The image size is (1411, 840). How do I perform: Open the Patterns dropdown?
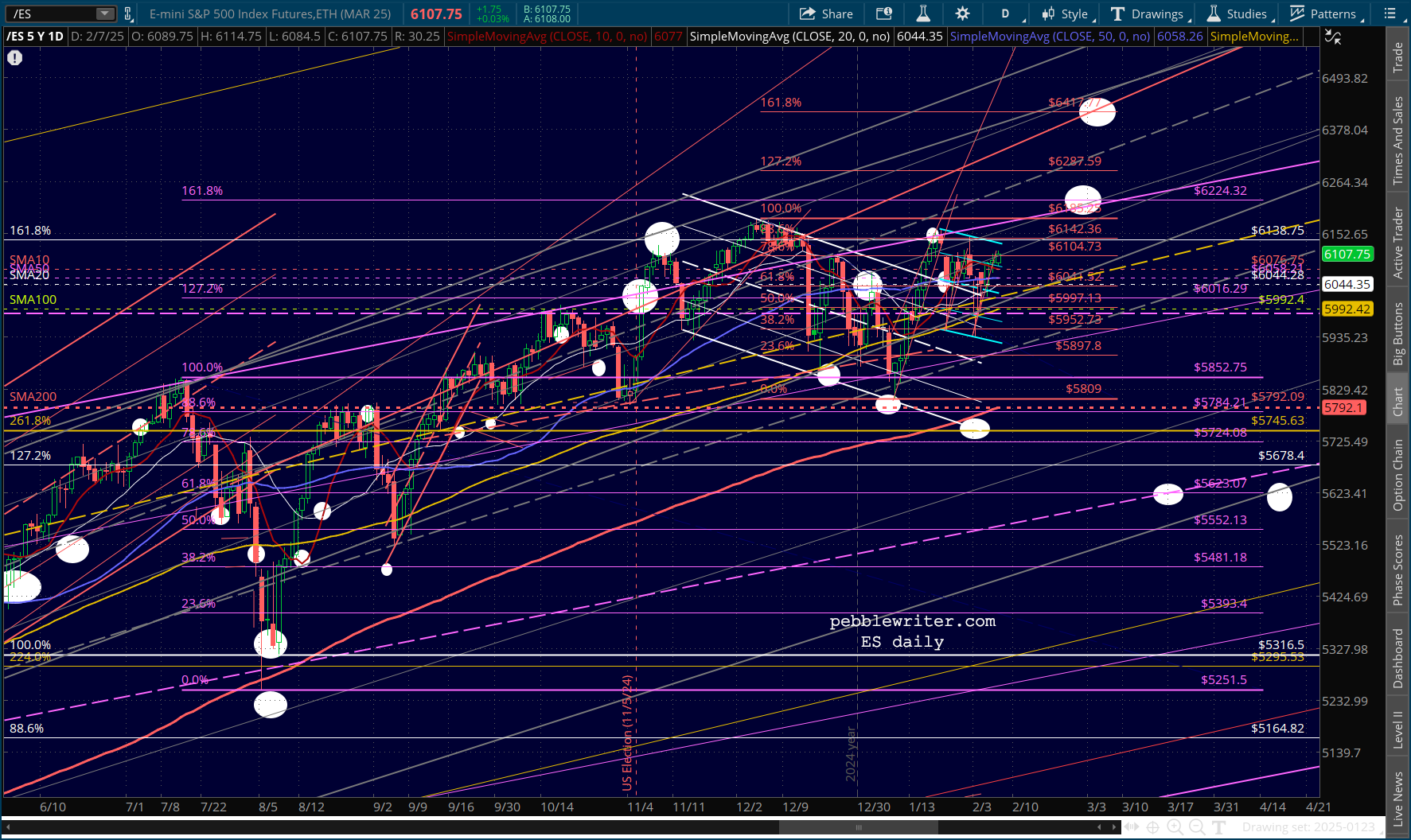(1325, 14)
